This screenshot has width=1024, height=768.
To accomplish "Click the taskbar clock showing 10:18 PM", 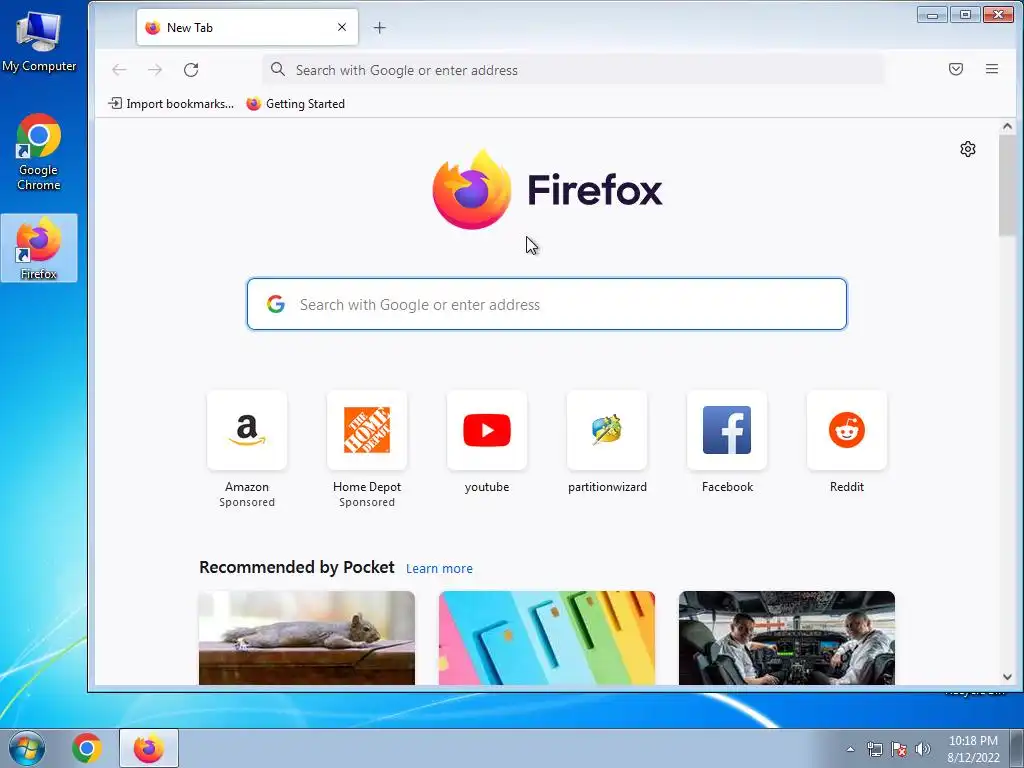I will click(973, 749).
